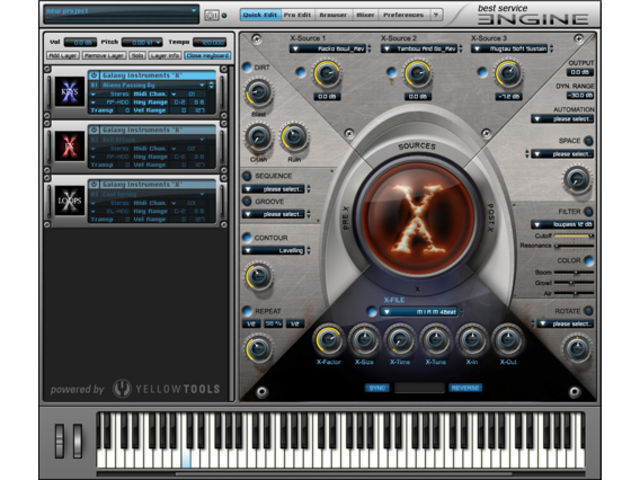Toggle the X-FILE LED

(x=372, y=312)
